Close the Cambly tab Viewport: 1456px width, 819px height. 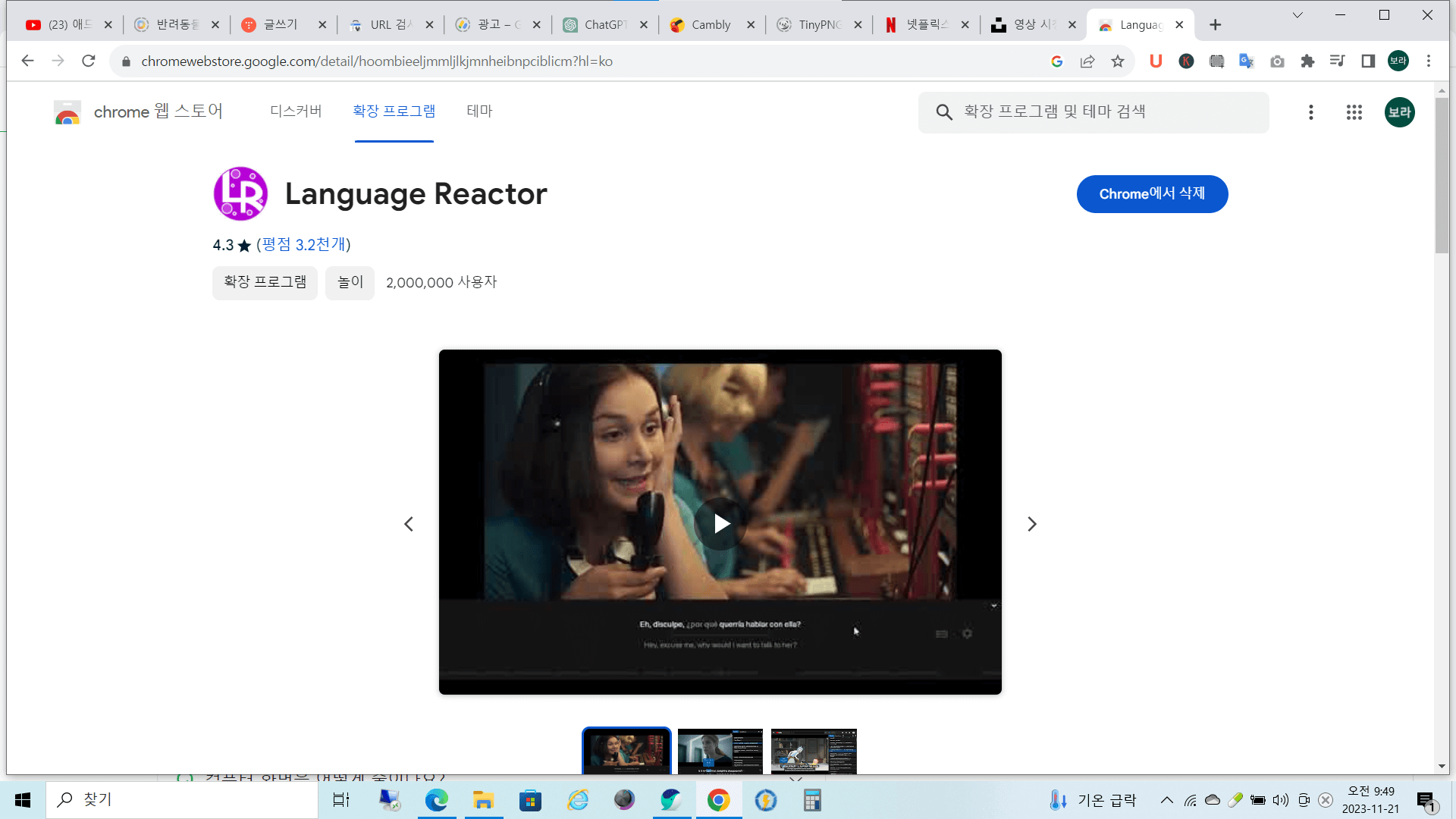tap(751, 25)
